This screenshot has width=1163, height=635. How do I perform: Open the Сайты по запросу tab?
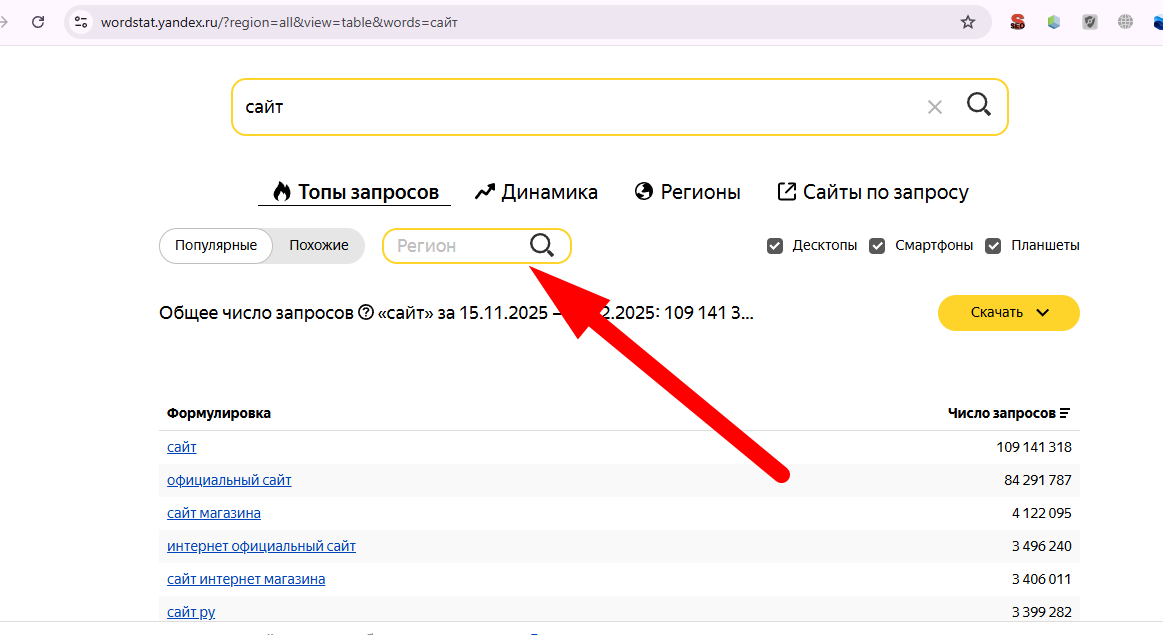click(x=873, y=192)
